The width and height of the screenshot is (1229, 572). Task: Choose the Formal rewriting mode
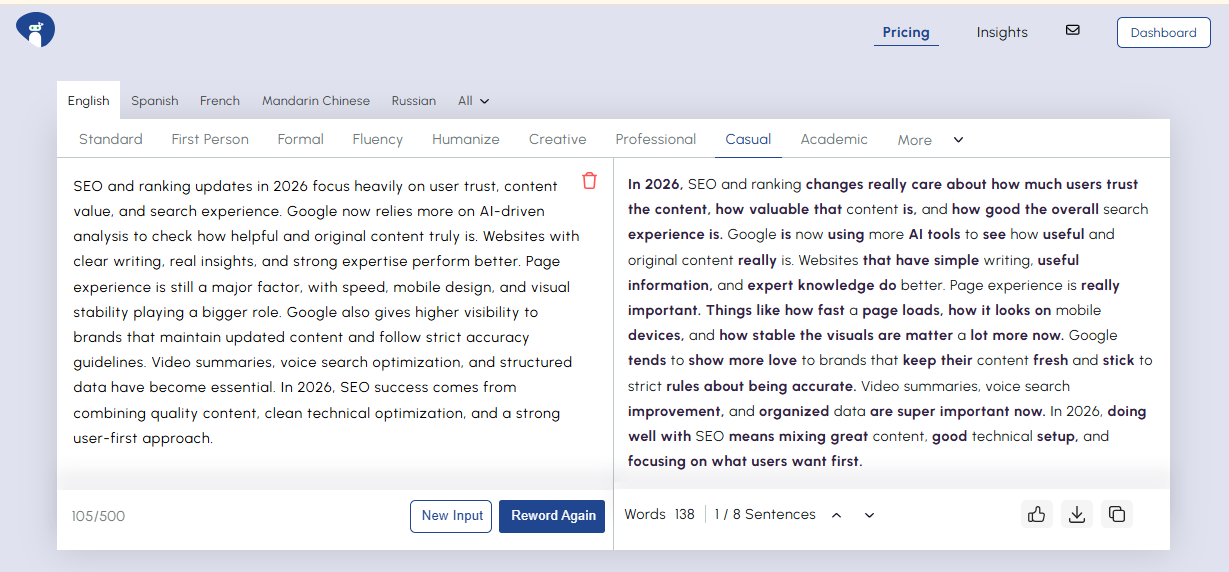tap(301, 139)
